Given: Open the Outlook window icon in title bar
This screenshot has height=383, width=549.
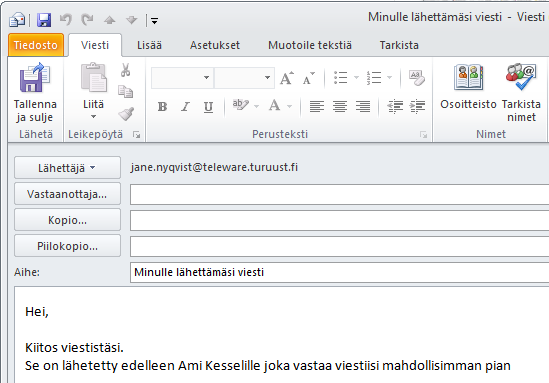Looking at the screenshot, I should pyautogui.click(x=17, y=20).
